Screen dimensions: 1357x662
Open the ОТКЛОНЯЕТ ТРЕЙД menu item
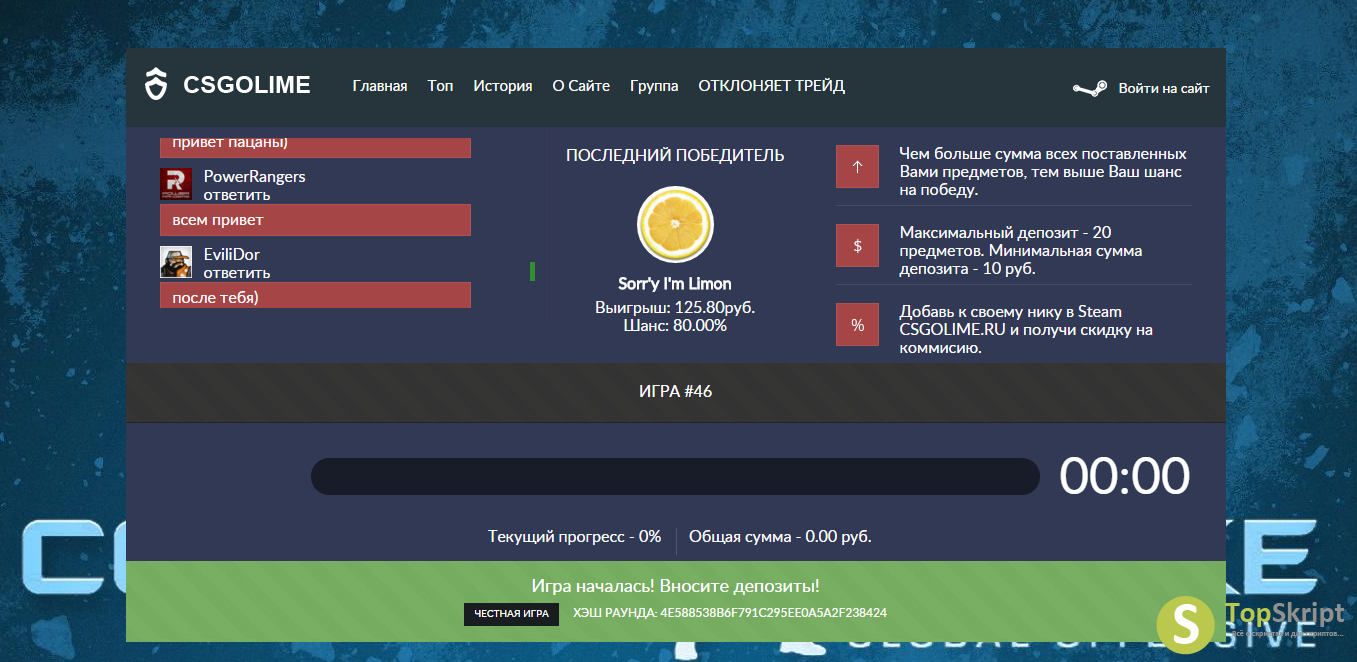[x=772, y=86]
